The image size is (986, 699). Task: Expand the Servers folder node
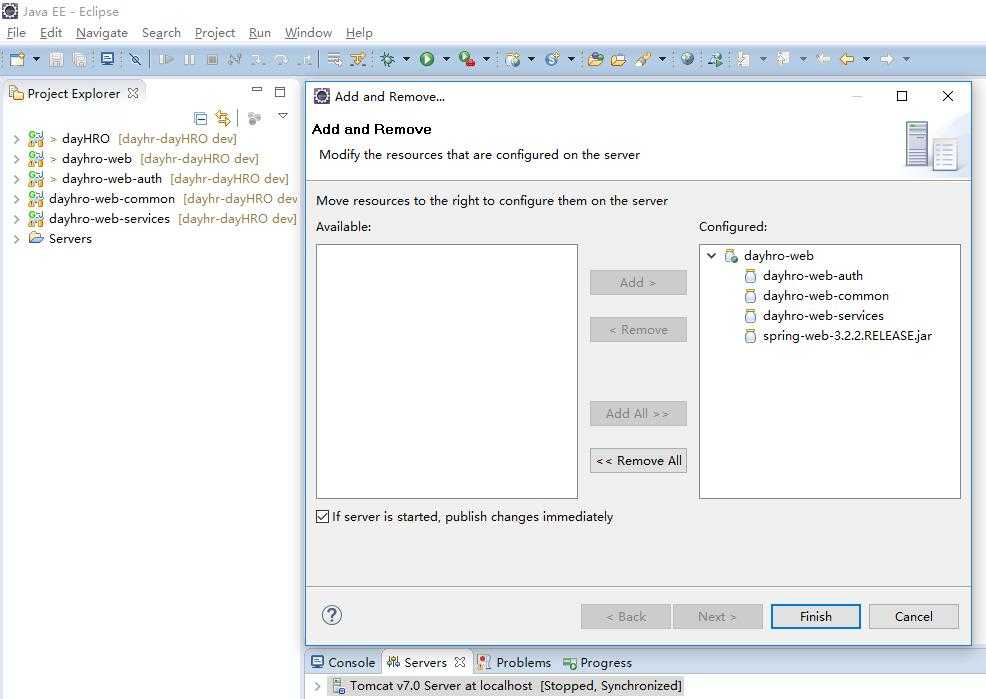click(16, 239)
